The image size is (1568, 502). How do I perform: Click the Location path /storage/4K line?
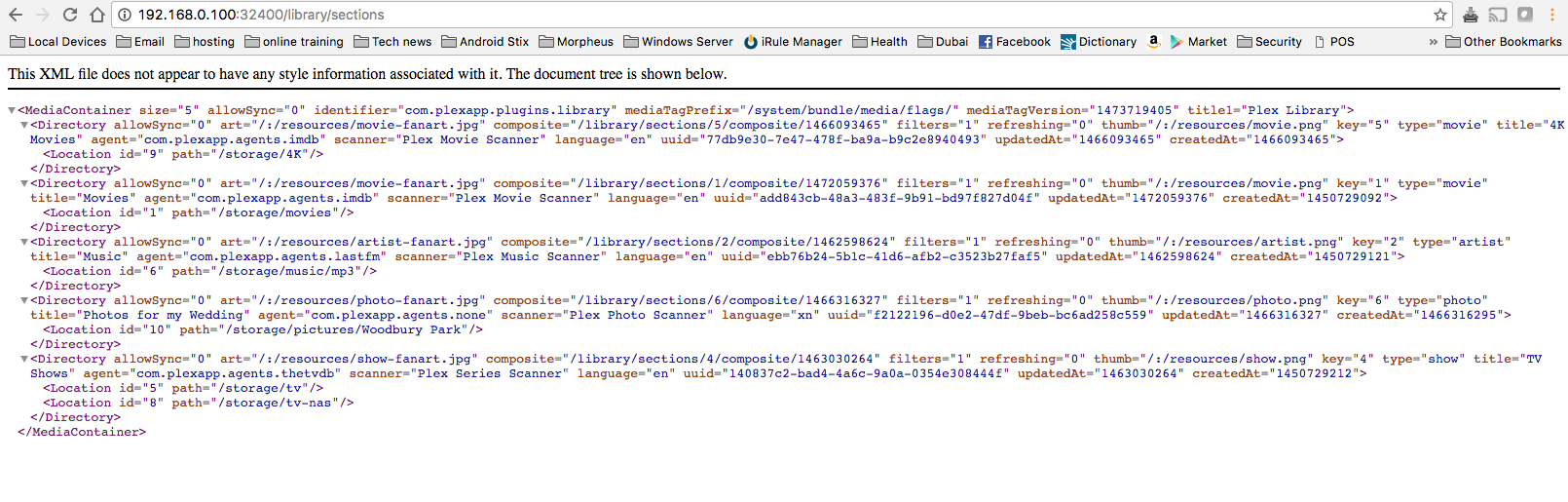click(183, 154)
